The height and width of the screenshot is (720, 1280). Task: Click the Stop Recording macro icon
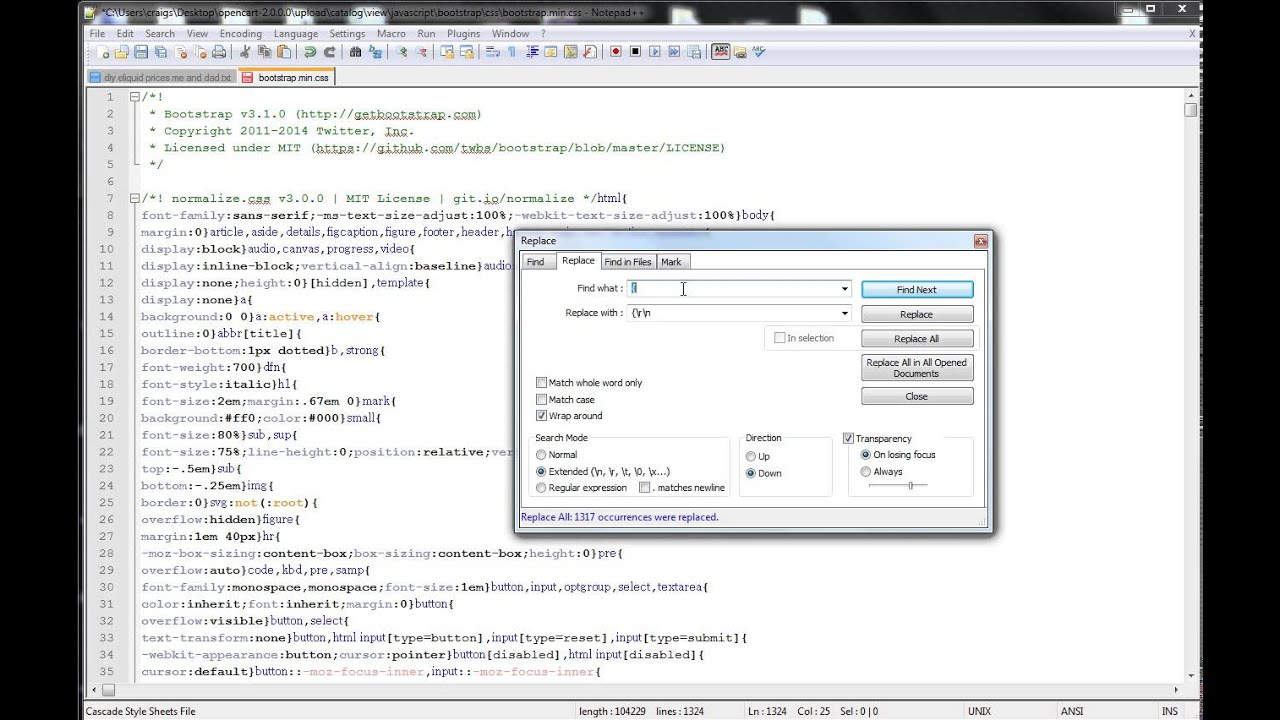click(x=636, y=52)
